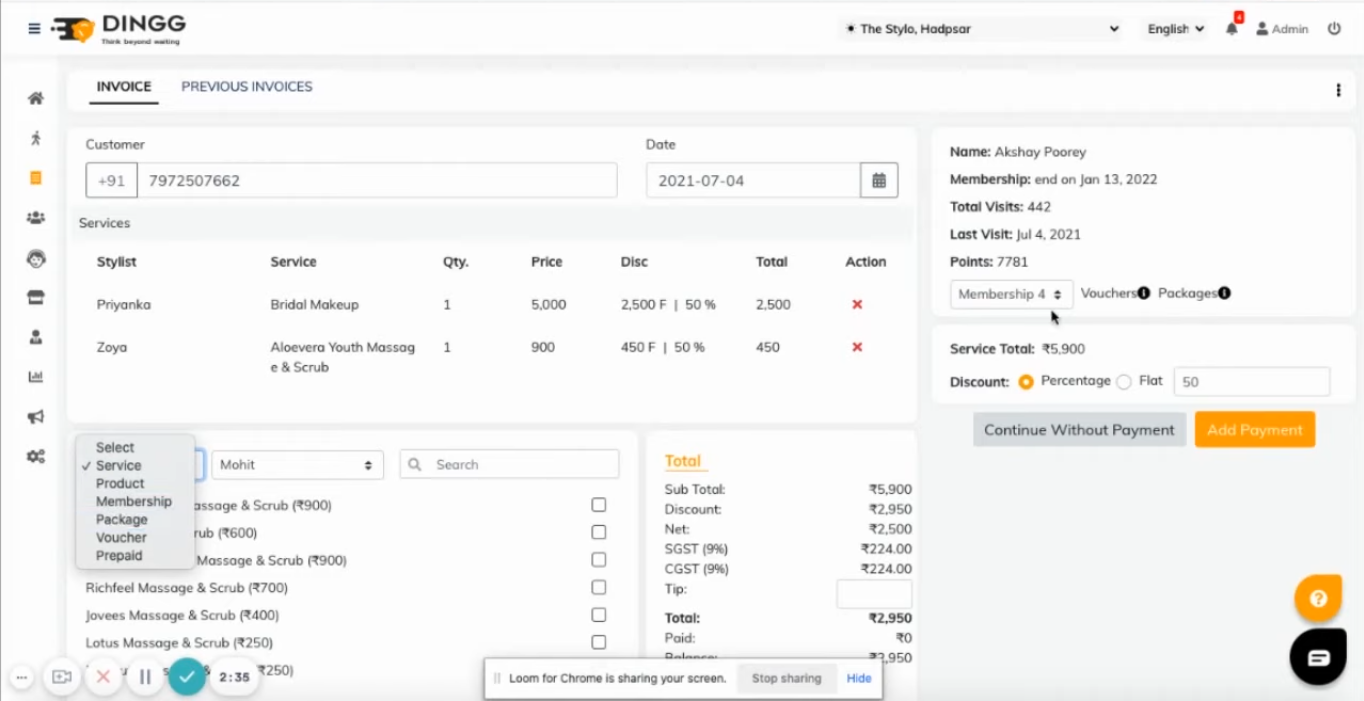Click the power logout icon
This screenshot has height=701, width=1364.
tap(1334, 29)
